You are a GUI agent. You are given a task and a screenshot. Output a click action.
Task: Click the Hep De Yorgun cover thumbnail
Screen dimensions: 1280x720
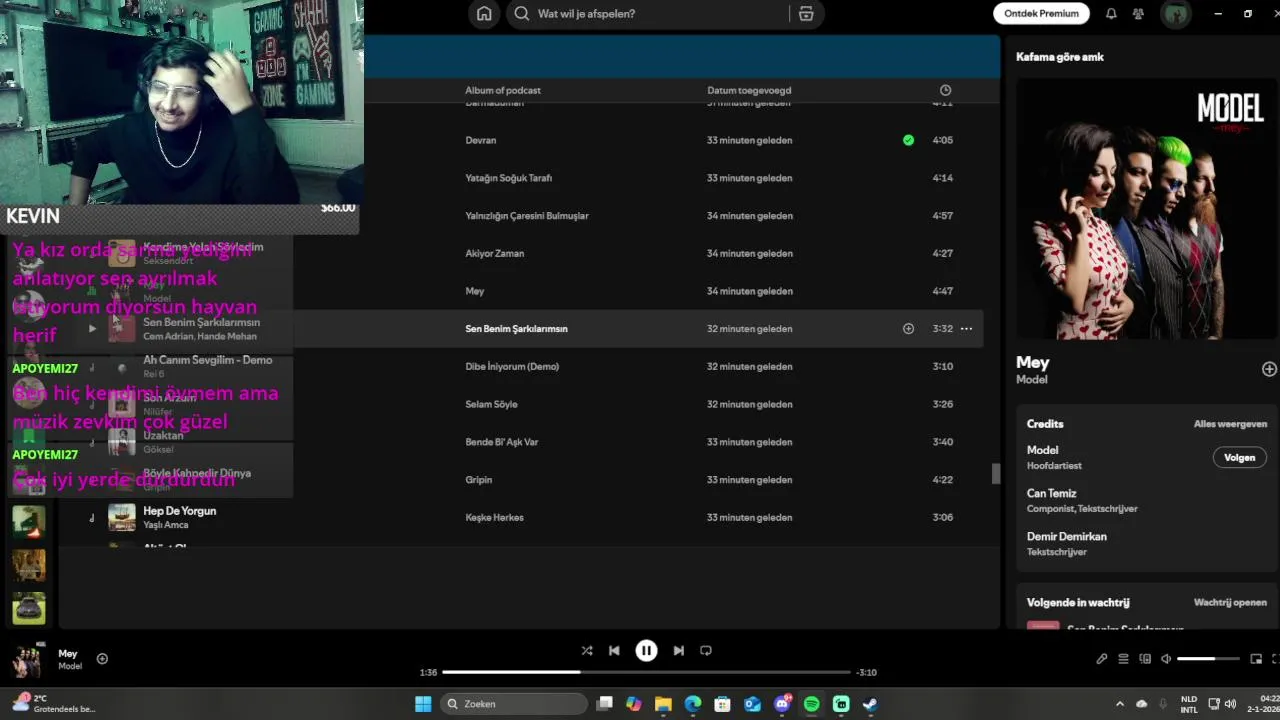[x=122, y=517]
